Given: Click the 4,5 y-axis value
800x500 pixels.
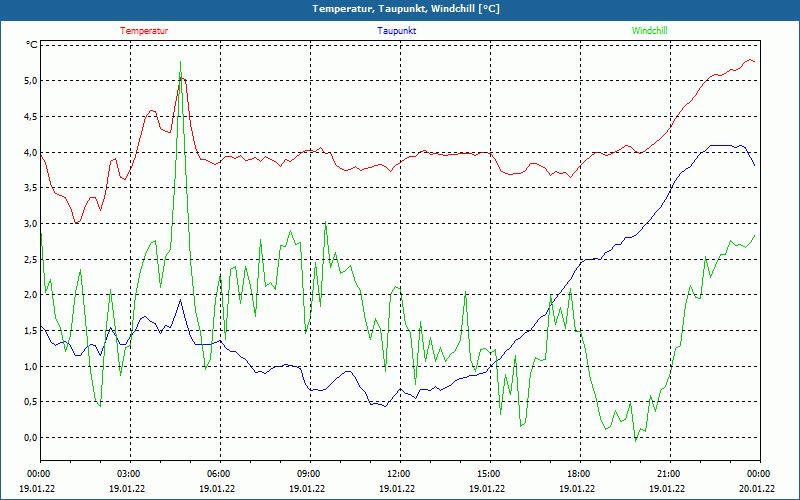Looking at the screenshot, I should pyautogui.click(x=31, y=116).
